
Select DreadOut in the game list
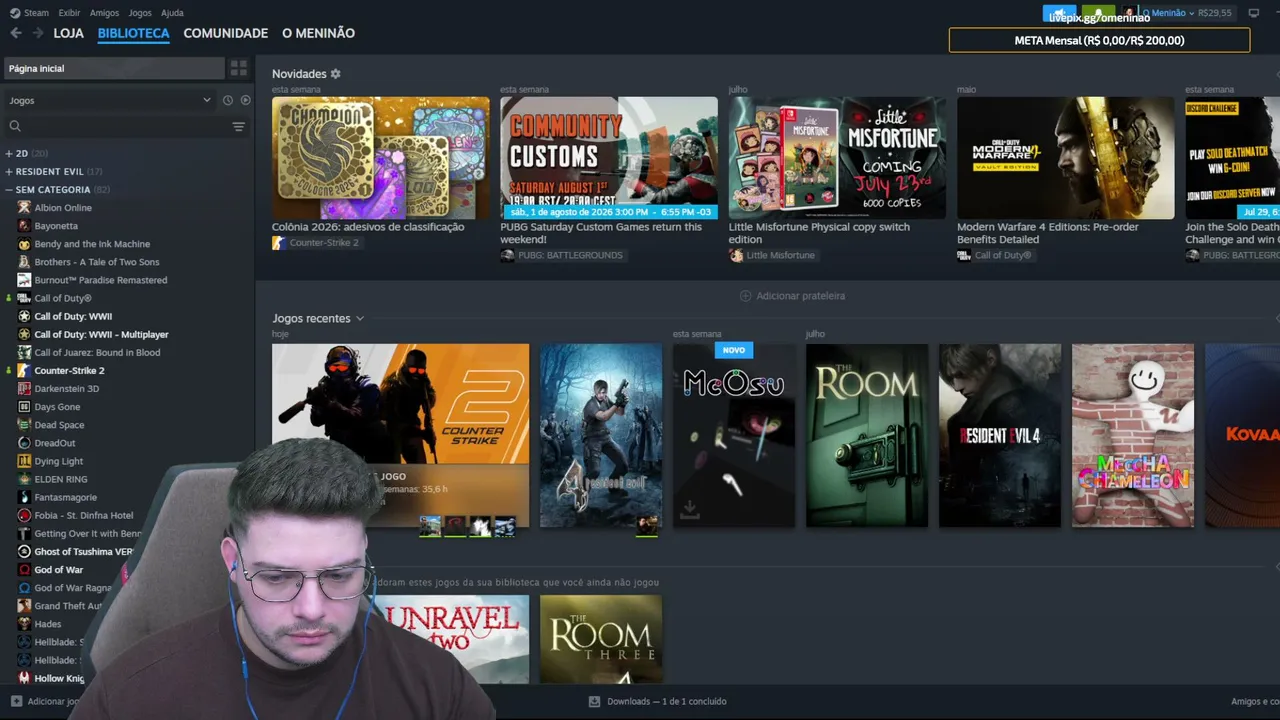pyautogui.click(x=54, y=443)
